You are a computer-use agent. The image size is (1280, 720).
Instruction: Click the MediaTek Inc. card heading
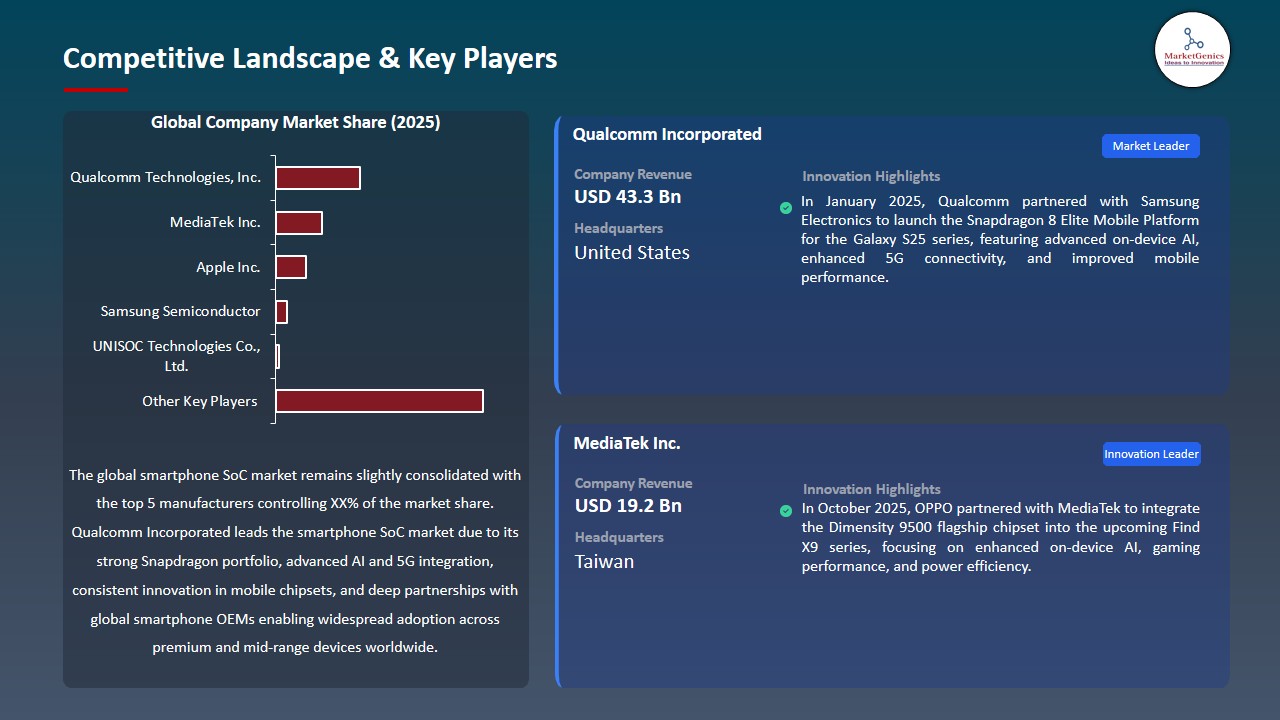[x=627, y=443]
